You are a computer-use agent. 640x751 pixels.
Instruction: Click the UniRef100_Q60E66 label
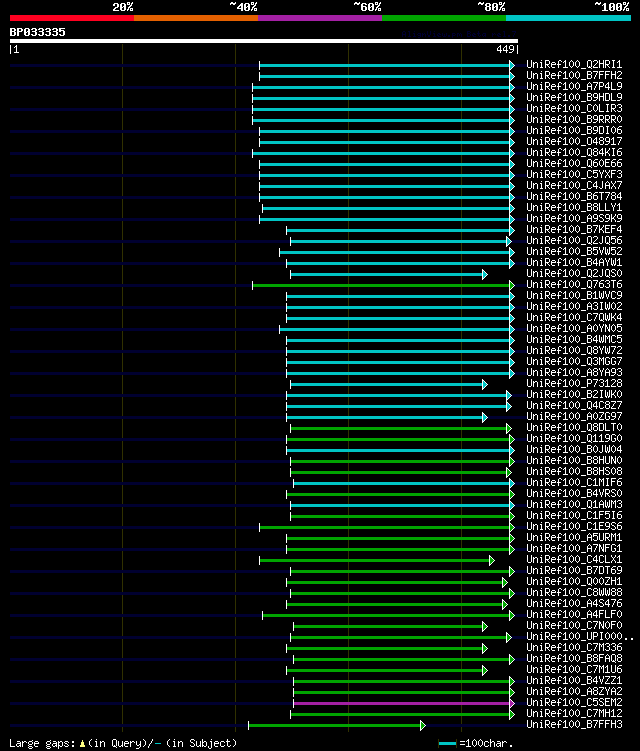coord(574,163)
